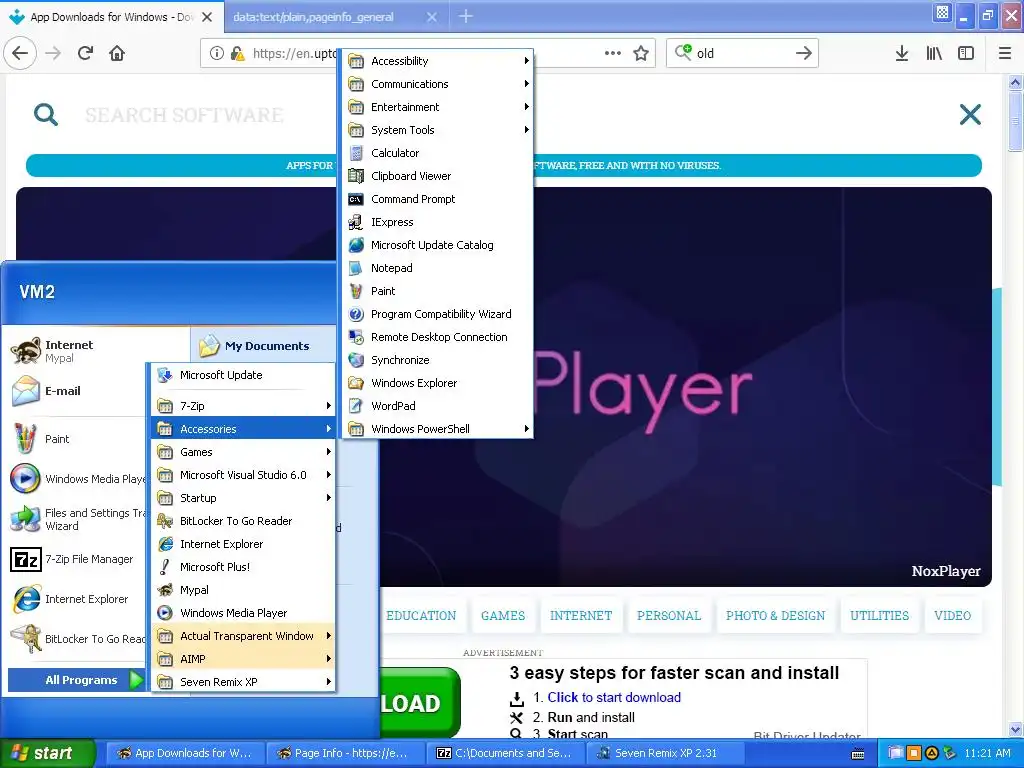Toggle browser sidebar
The image size is (1024, 768).
click(966, 54)
